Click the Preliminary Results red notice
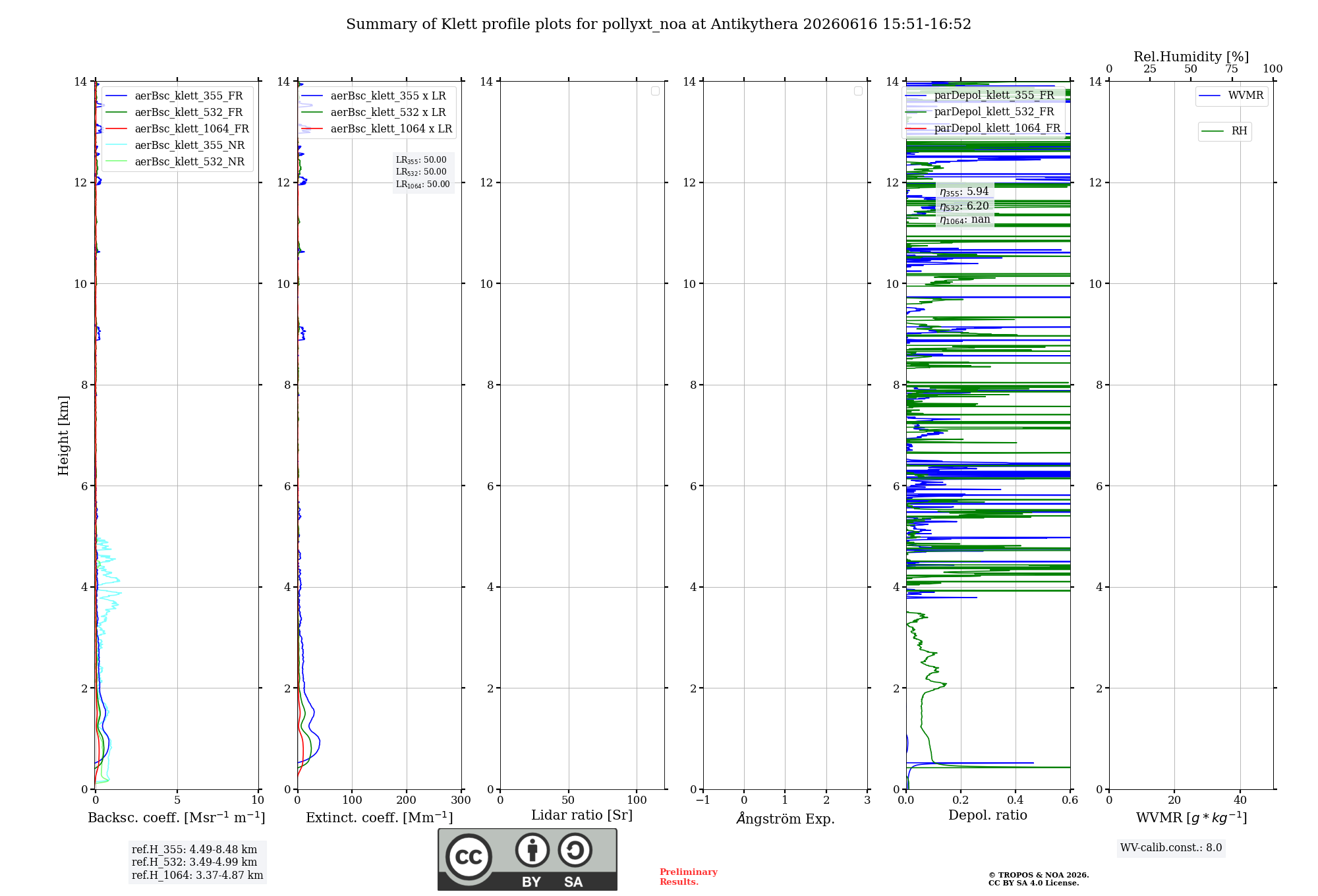 (689, 877)
